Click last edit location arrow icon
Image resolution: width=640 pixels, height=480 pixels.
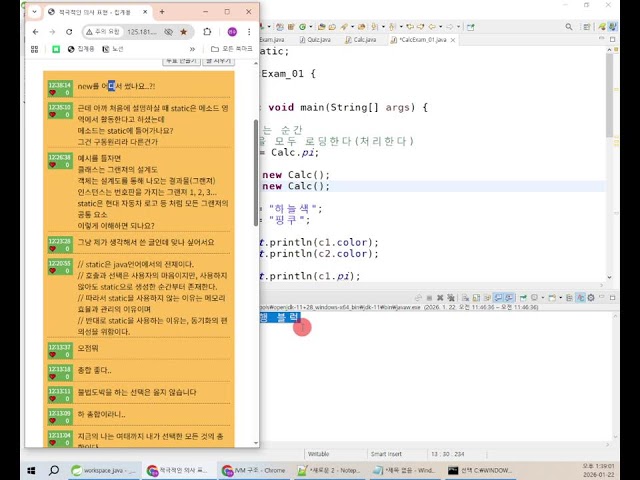(410, 27)
